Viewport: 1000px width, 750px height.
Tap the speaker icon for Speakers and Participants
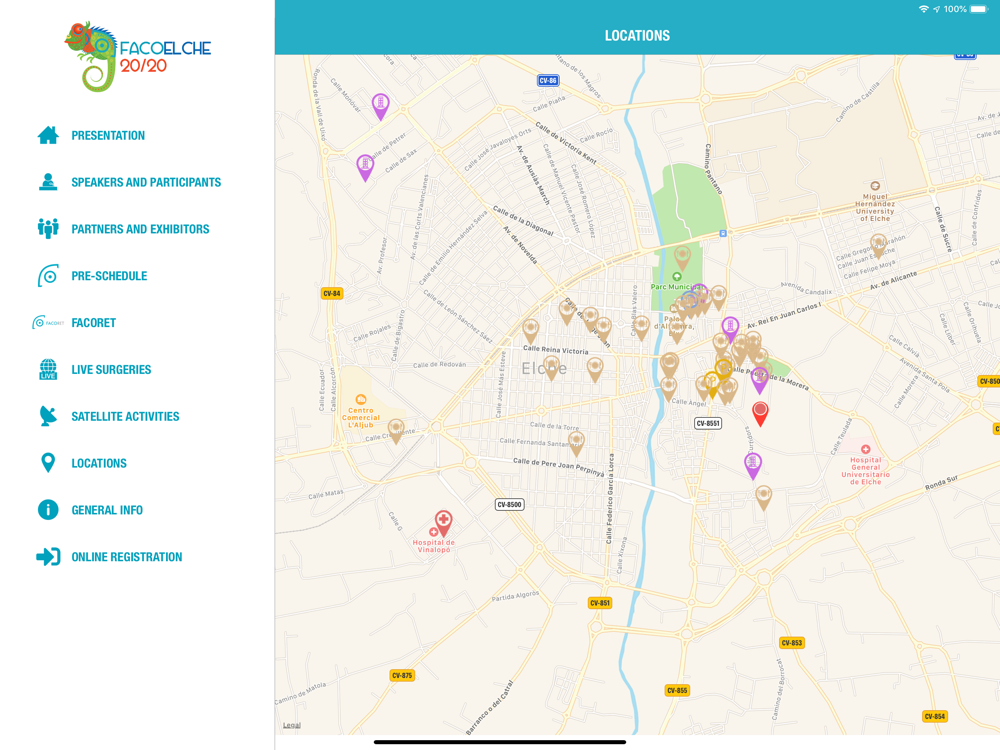click(48, 182)
